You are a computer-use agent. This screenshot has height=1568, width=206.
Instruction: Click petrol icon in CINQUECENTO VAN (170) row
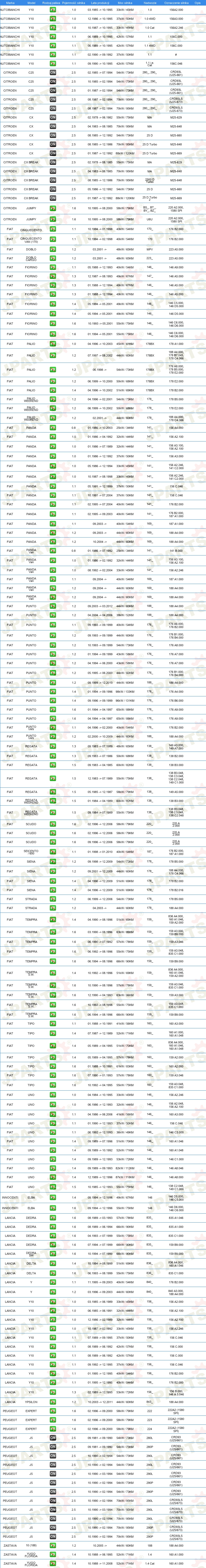53,239
